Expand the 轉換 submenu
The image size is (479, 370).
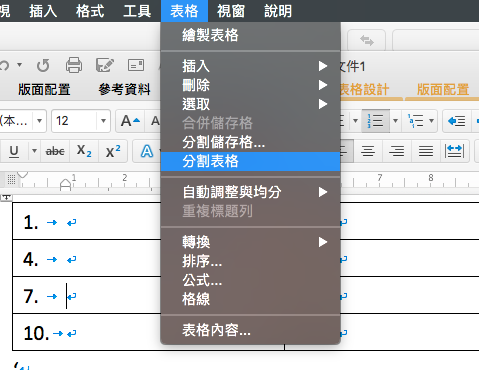(250, 242)
